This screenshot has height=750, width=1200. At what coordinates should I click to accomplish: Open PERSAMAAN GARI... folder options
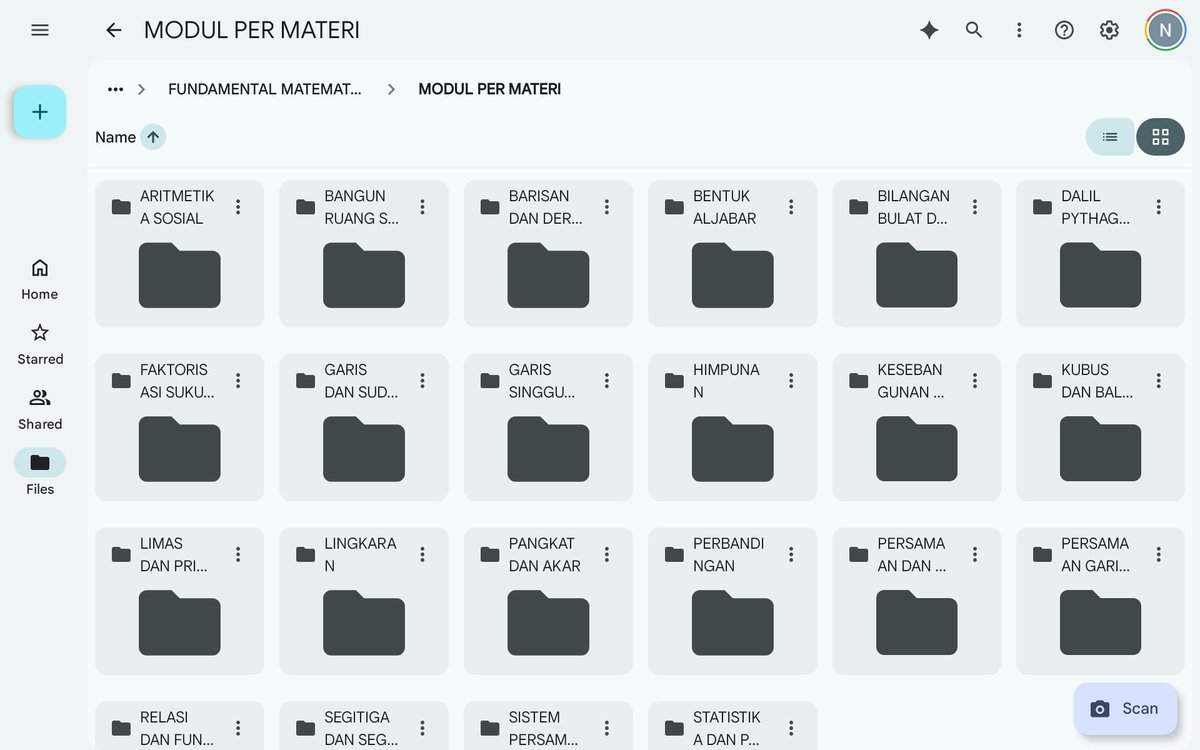click(1159, 555)
